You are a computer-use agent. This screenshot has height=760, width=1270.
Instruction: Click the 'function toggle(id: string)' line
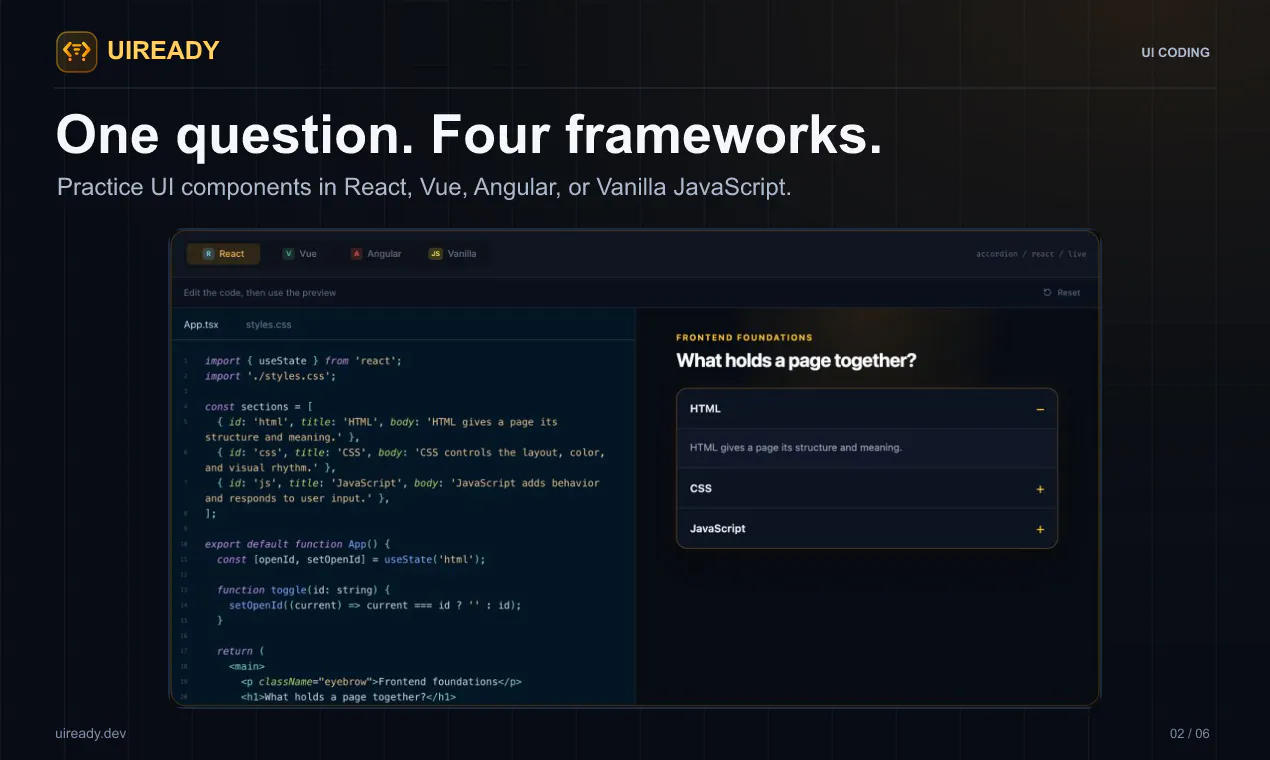point(304,590)
